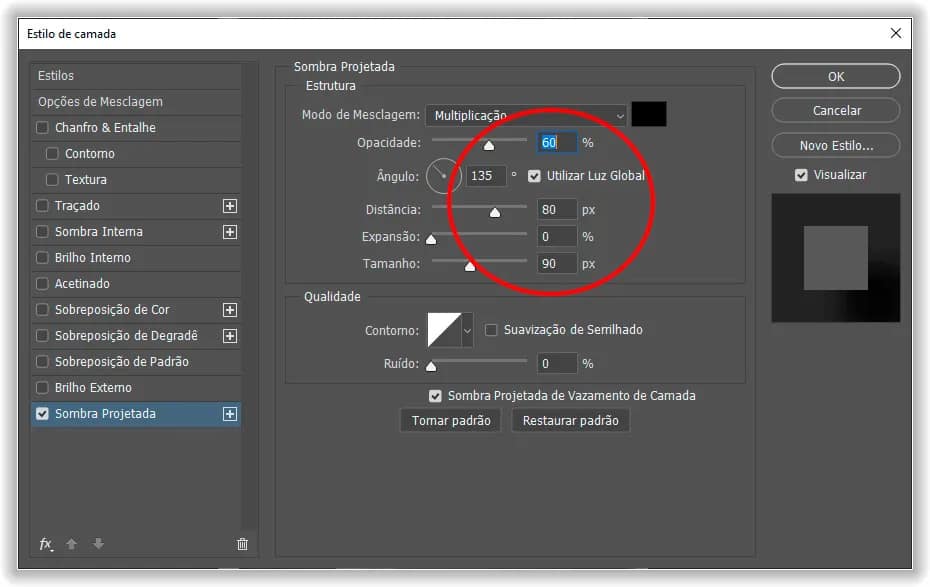The width and height of the screenshot is (930, 587).
Task: Click the fx icon at bottom left
Action: (x=45, y=544)
